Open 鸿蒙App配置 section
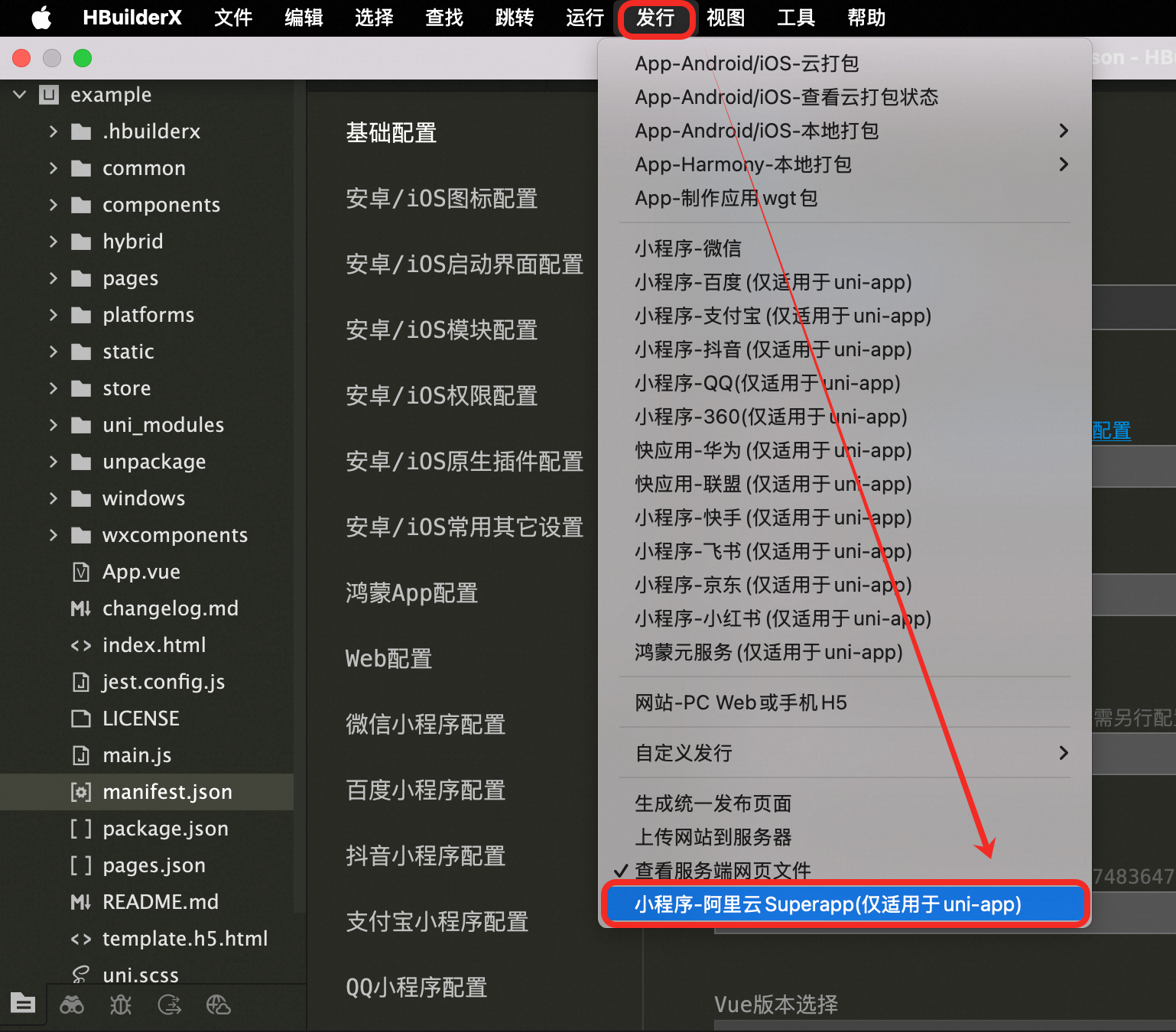 click(412, 593)
